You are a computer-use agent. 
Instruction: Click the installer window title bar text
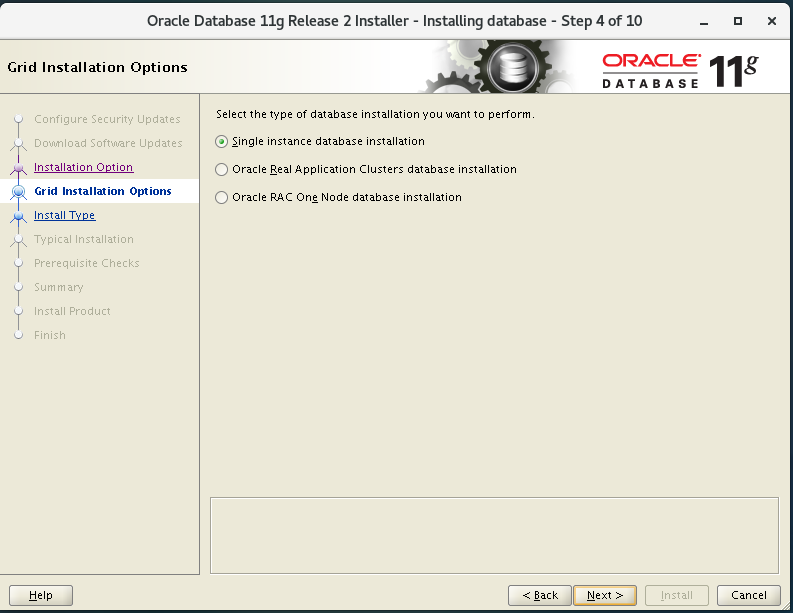click(x=394, y=21)
